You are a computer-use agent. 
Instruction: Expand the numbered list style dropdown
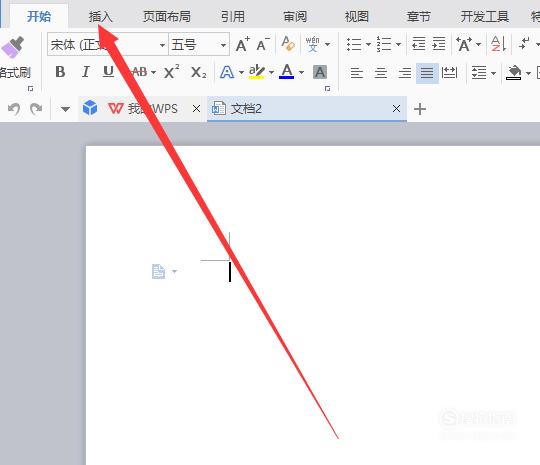click(x=398, y=44)
